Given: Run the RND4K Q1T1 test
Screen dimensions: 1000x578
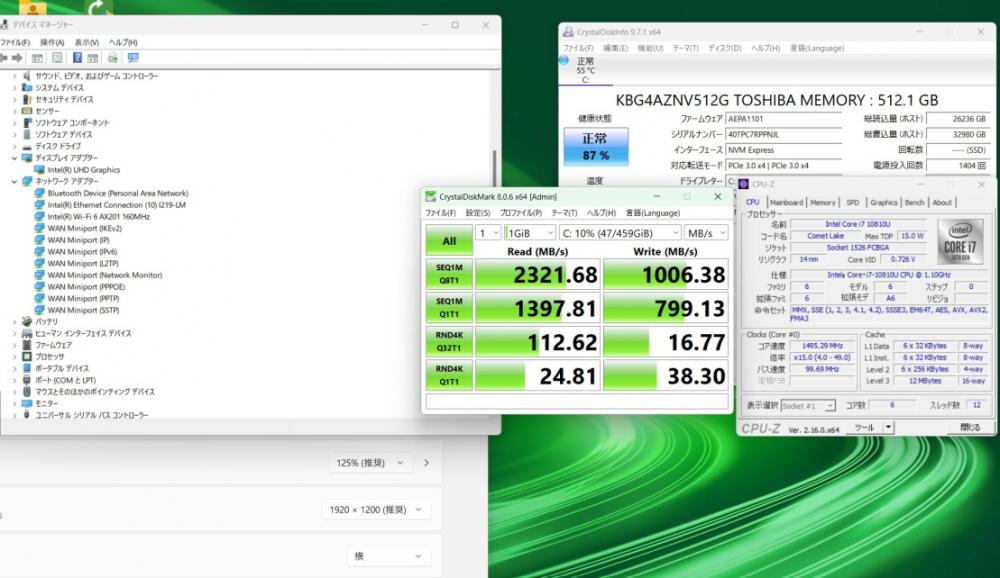Looking at the screenshot, I should pos(449,375).
